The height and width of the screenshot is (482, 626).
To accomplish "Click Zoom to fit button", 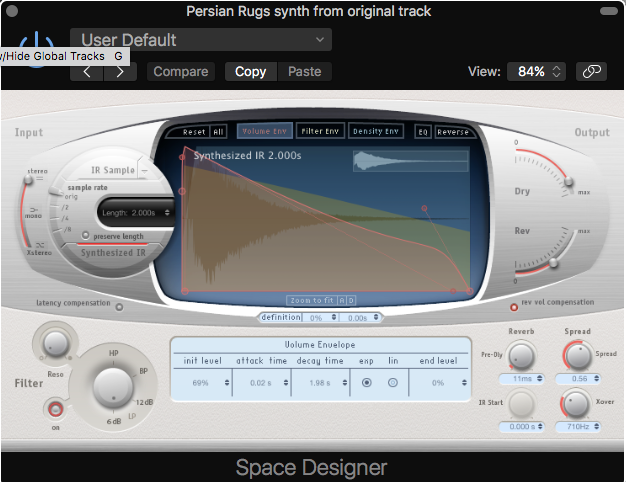I will [x=311, y=300].
